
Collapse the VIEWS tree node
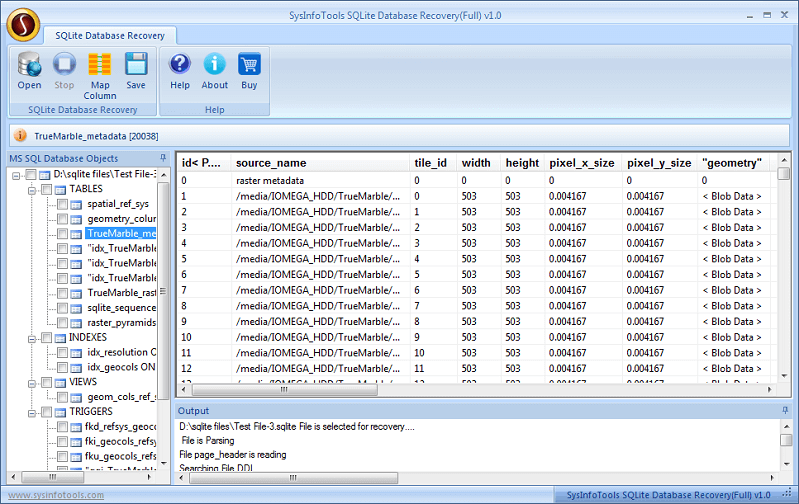32,383
